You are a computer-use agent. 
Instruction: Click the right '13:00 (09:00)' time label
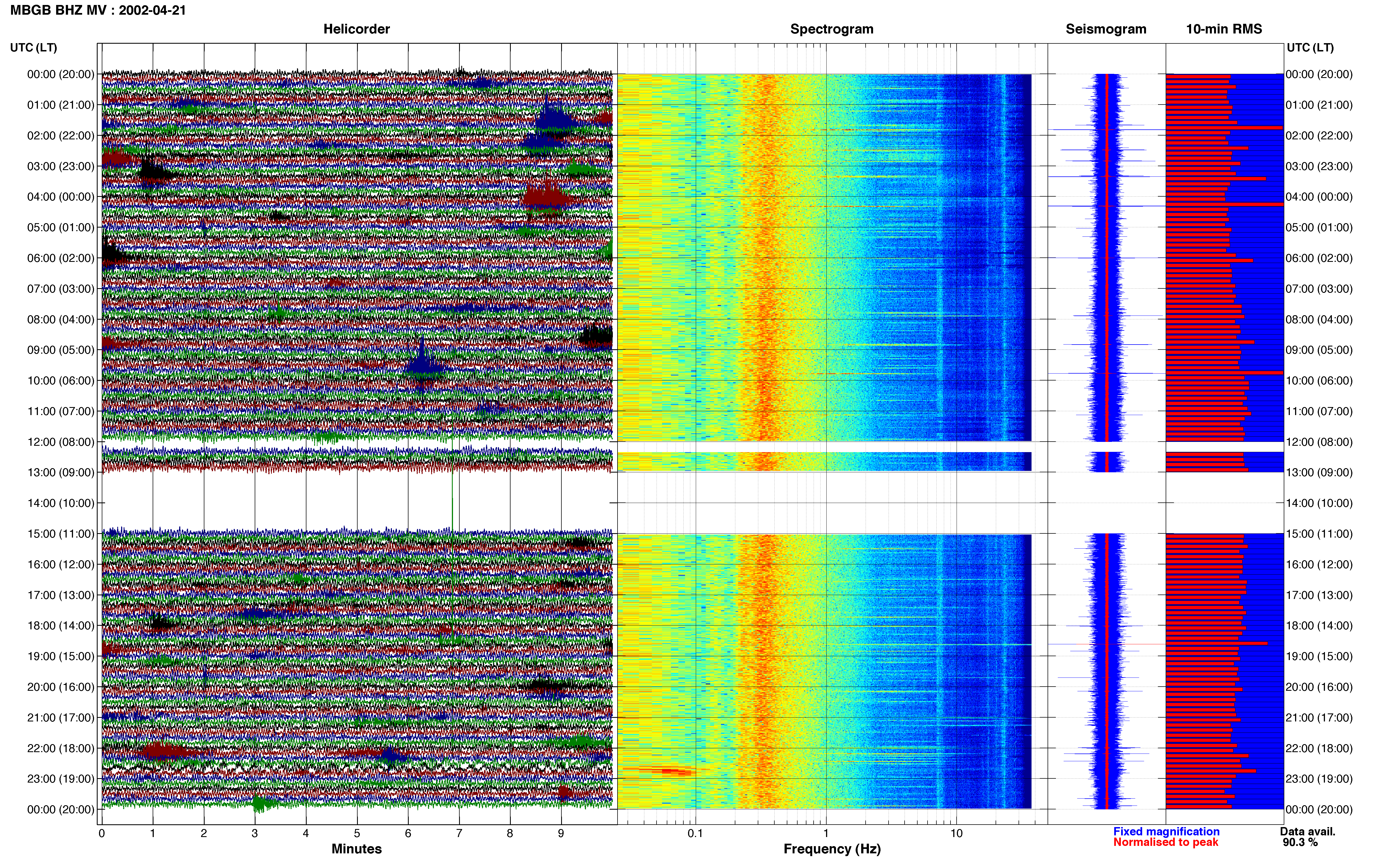point(1319,473)
